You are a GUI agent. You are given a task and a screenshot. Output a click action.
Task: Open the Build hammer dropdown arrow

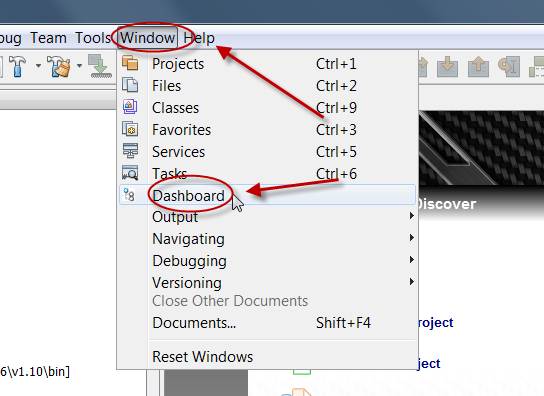(x=38, y=66)
